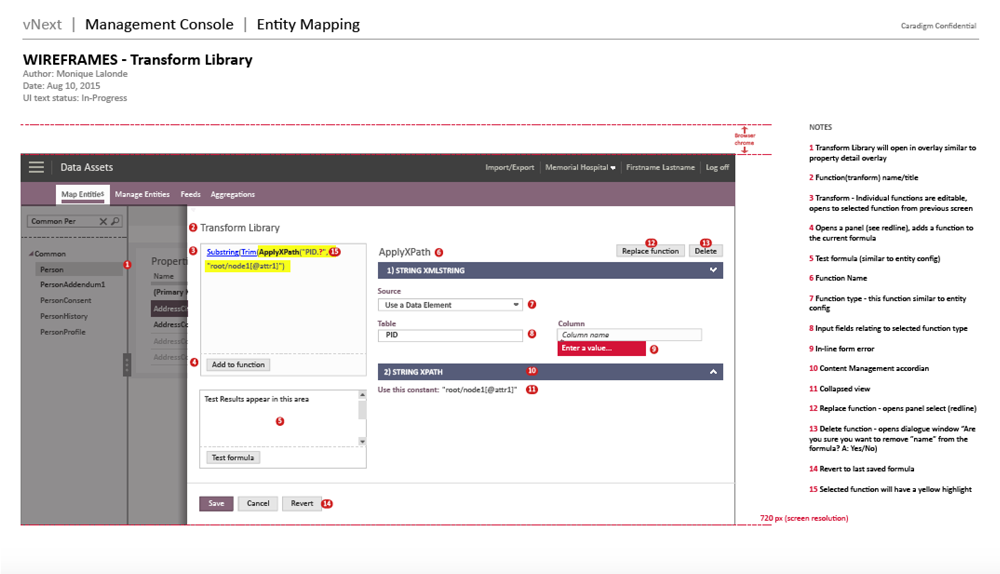
Task: Go to the Feeds tab
Action: [x=190, y=195]
